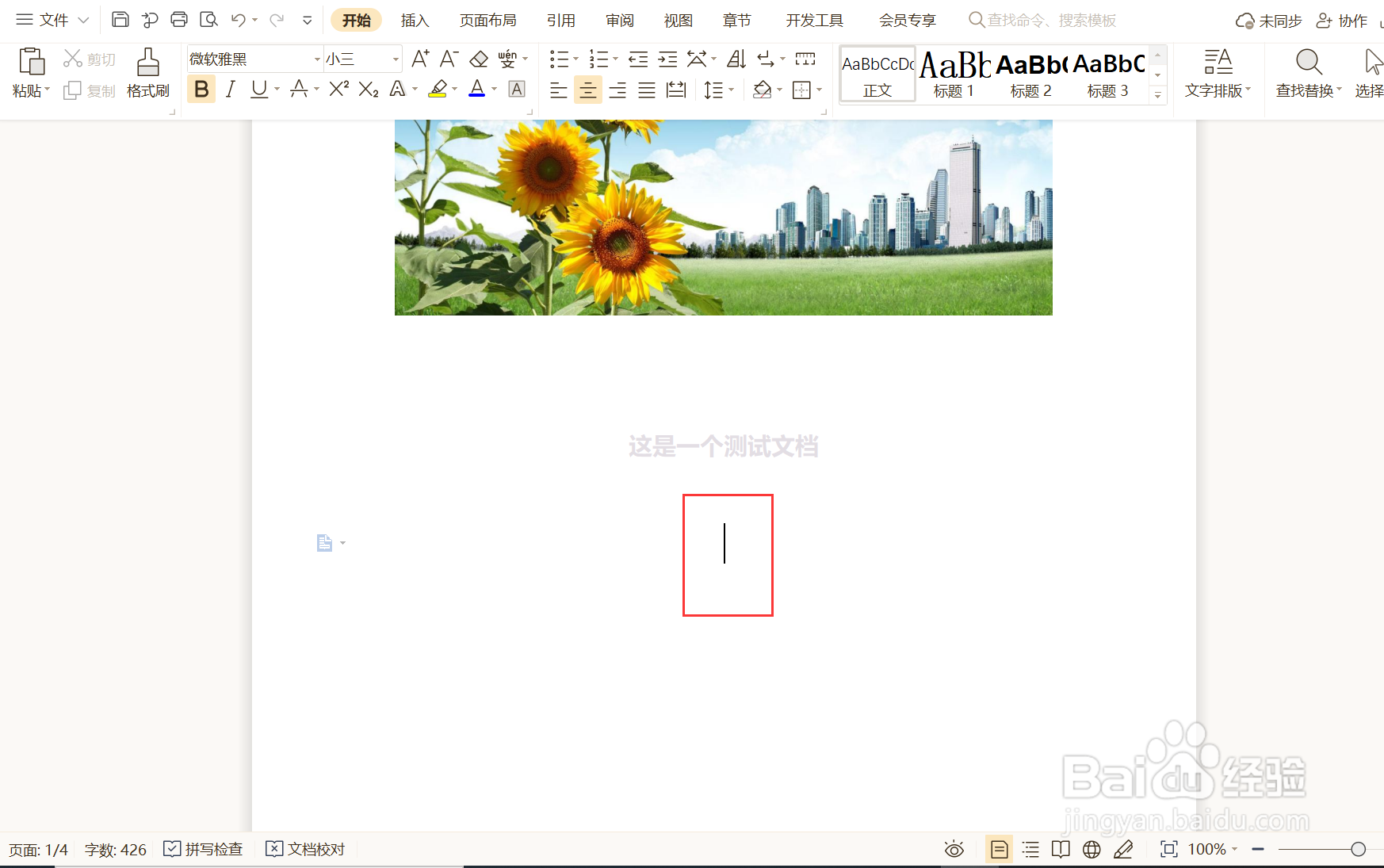Increase font size with A+ icon

(420, 59)
